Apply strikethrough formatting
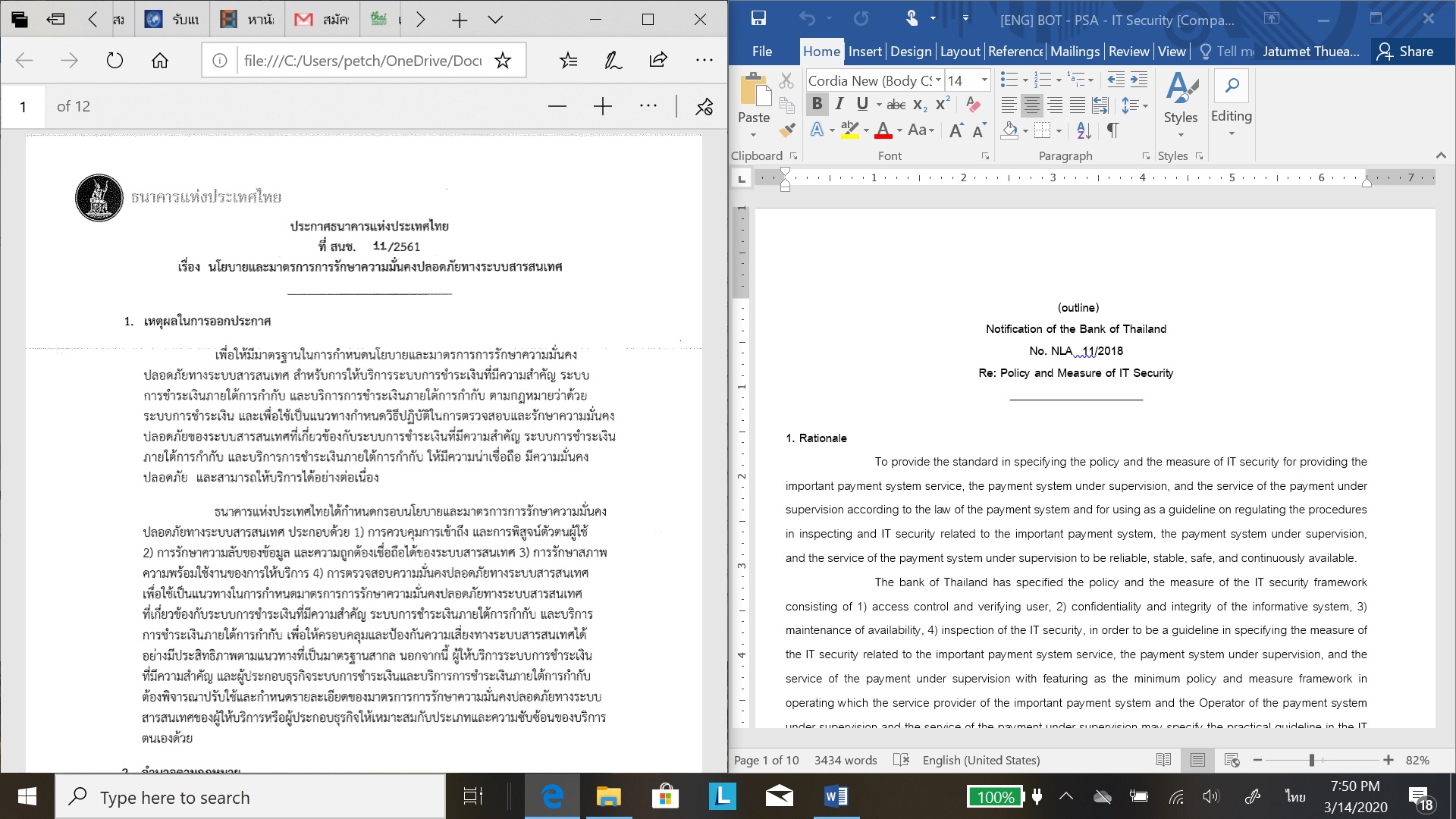The height and width of the screenshot is (819, 1456). pyautogui.click(x=896, y=105)
